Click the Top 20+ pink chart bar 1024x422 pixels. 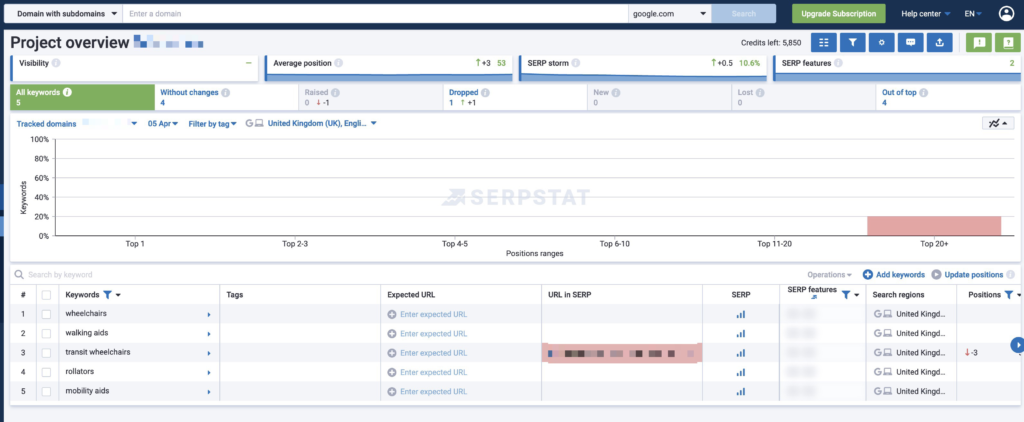(934, 226)
